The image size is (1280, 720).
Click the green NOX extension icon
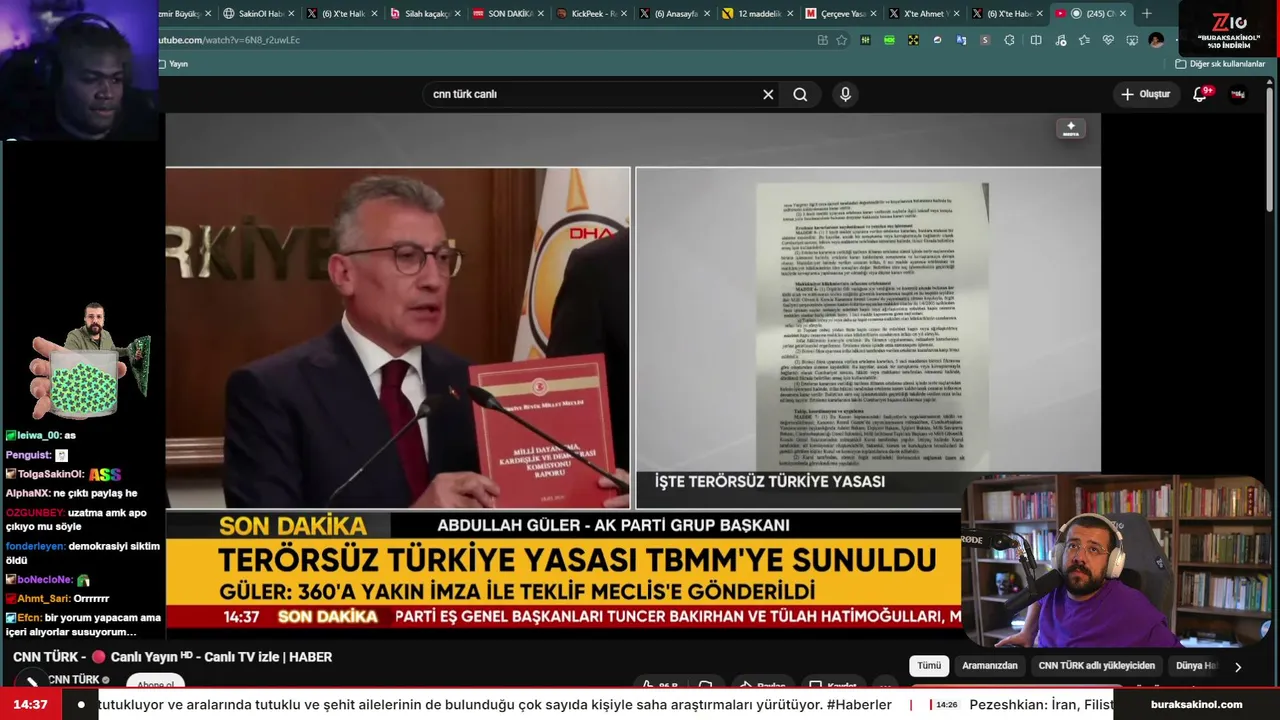[x=889, y=40]
